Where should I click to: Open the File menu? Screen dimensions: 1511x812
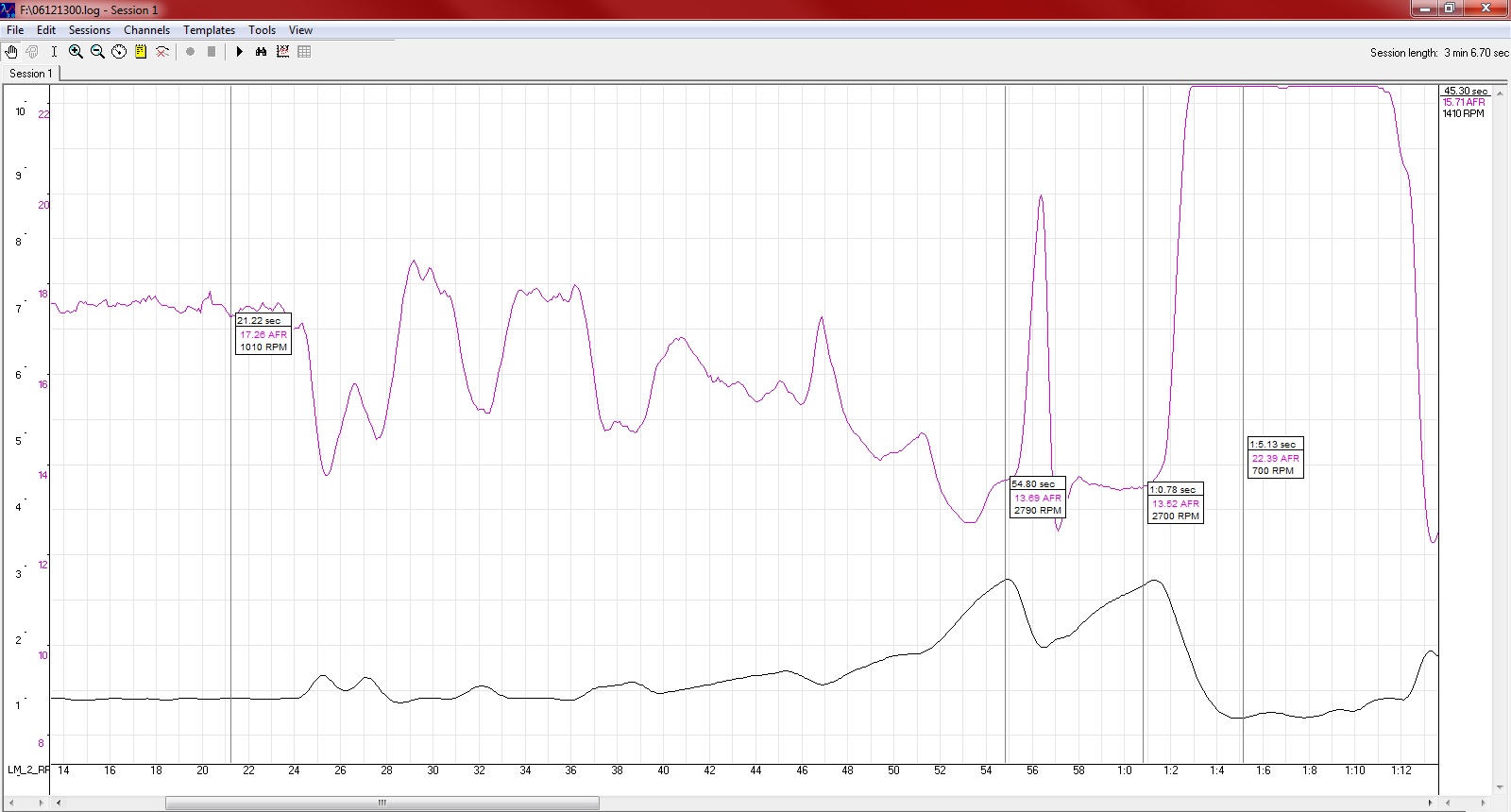[x=15, y=30]
